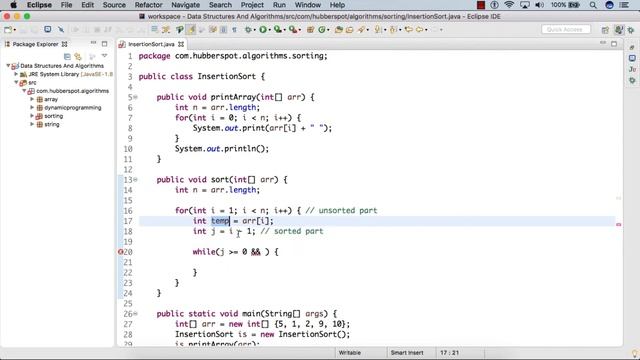This screenshot has width=640, height=360.
Task: Toggle Link with Editor in Package Explorer
Action: coord(78,56)
